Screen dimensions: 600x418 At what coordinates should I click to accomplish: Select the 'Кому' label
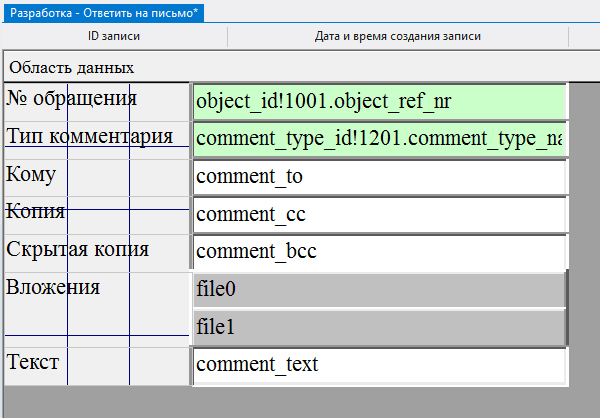click(x=31, y=174)
